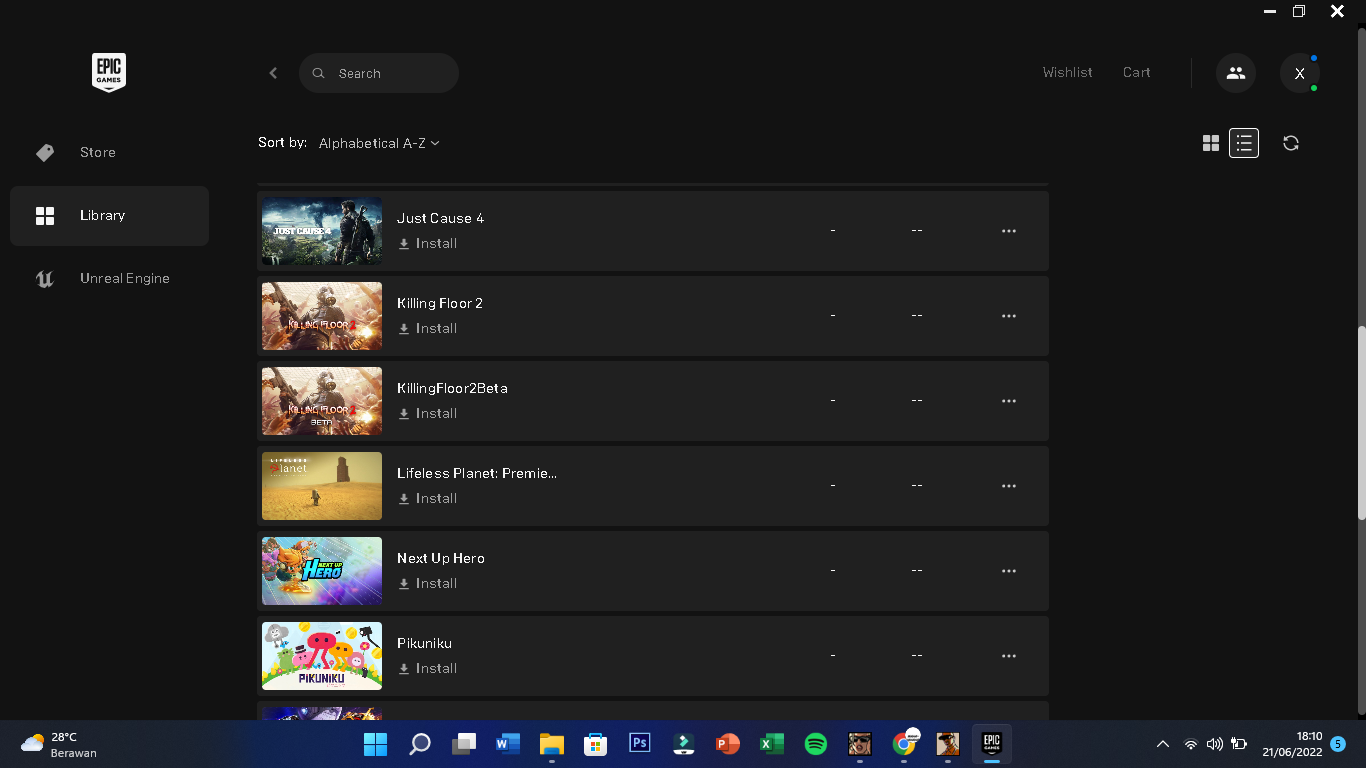Open more options for KillingFloor2Beta
The width and height of the screenshot is (1366, 768).
pyautogui.click(x=1009, y=401)
